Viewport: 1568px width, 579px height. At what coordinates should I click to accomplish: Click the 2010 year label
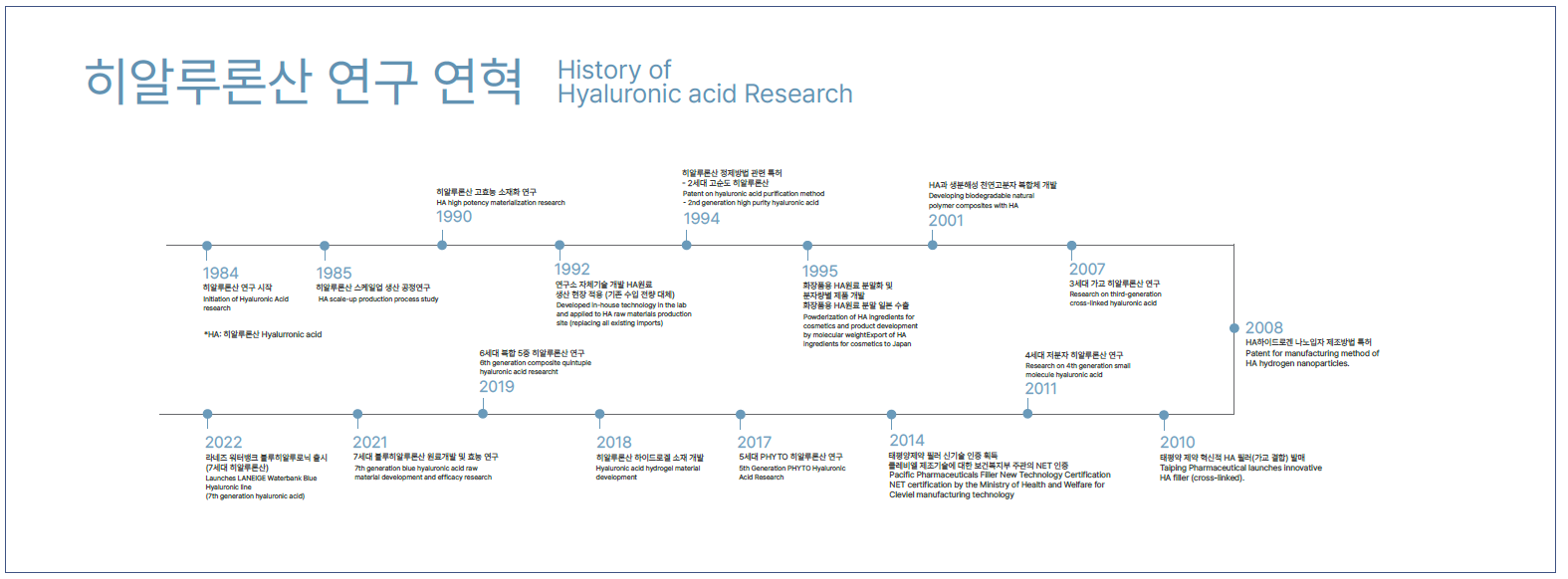click(x=1177, y=443)
